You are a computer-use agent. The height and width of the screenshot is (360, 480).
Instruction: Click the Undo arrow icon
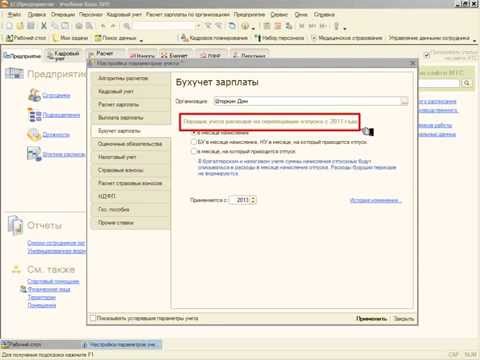click(103, 26)
